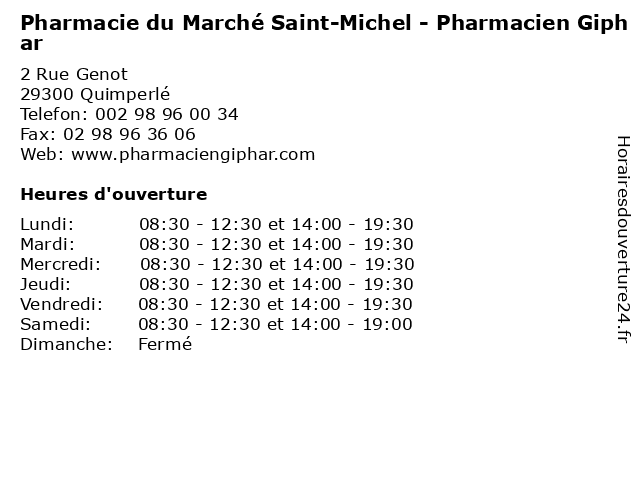Select the Vendredi day label
The height and width of the screenshot is (480, 640).
pos(61,304)
